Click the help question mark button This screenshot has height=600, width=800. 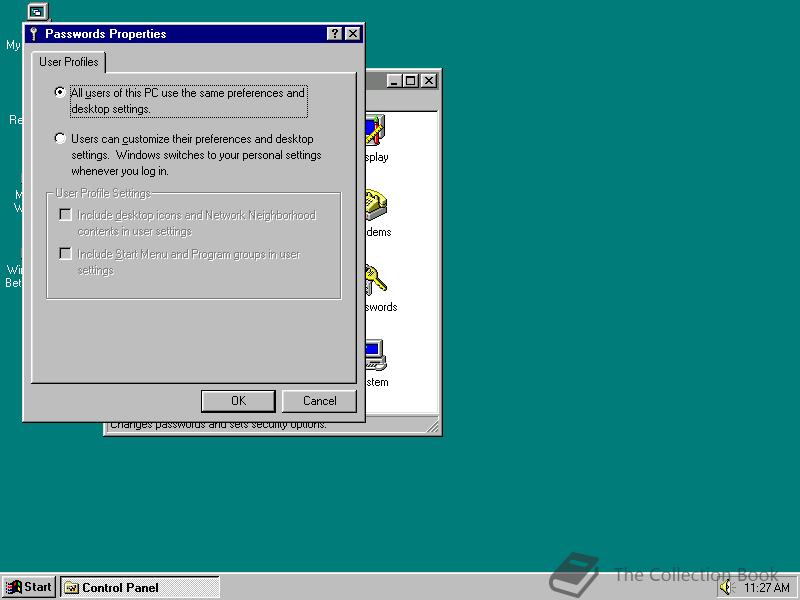[x=334, y=34]
